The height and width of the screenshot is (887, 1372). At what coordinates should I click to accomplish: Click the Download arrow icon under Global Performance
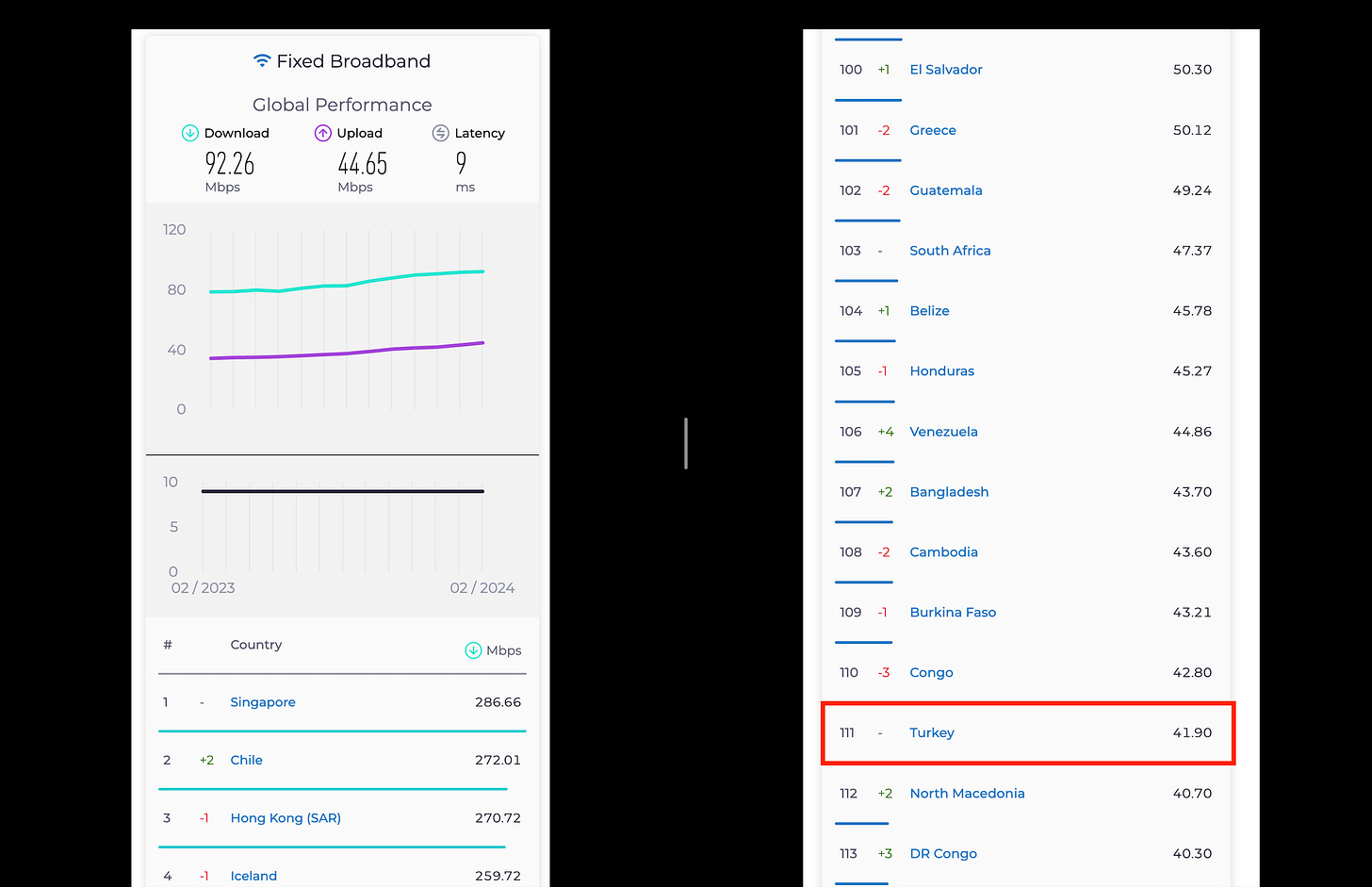click(190, 133)
